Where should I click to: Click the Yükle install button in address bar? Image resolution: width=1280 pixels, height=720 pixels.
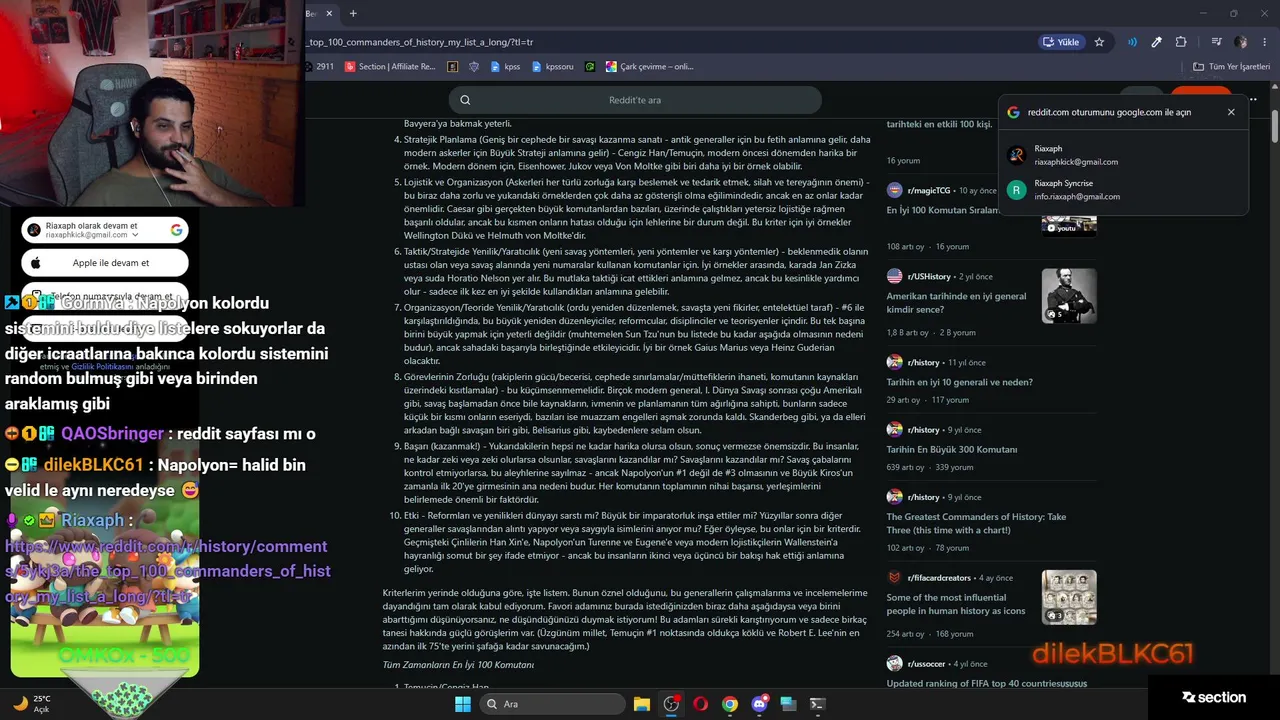pos(1061,42)
